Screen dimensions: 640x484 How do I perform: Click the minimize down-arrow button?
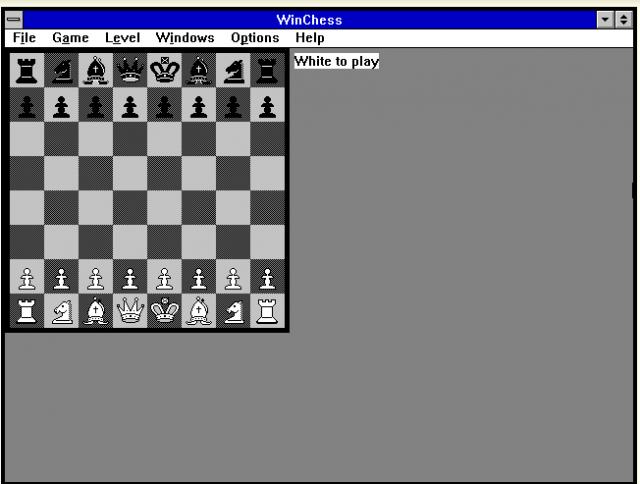click(x=605, y=20)
